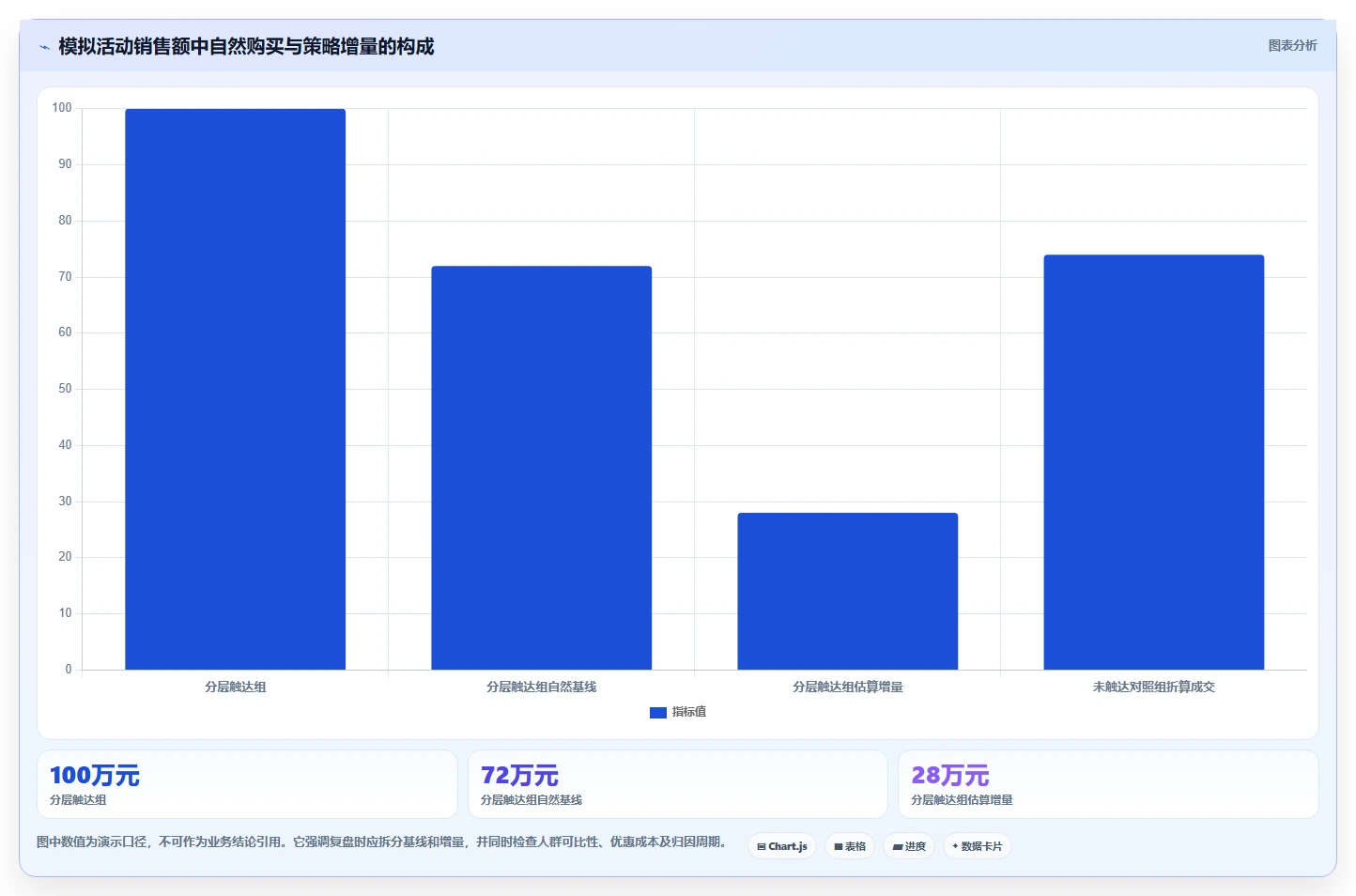The height and width of the screenshot is (896, 1356).
Task: Click the y-axis value 50
Action: click(x=65, y=389)
